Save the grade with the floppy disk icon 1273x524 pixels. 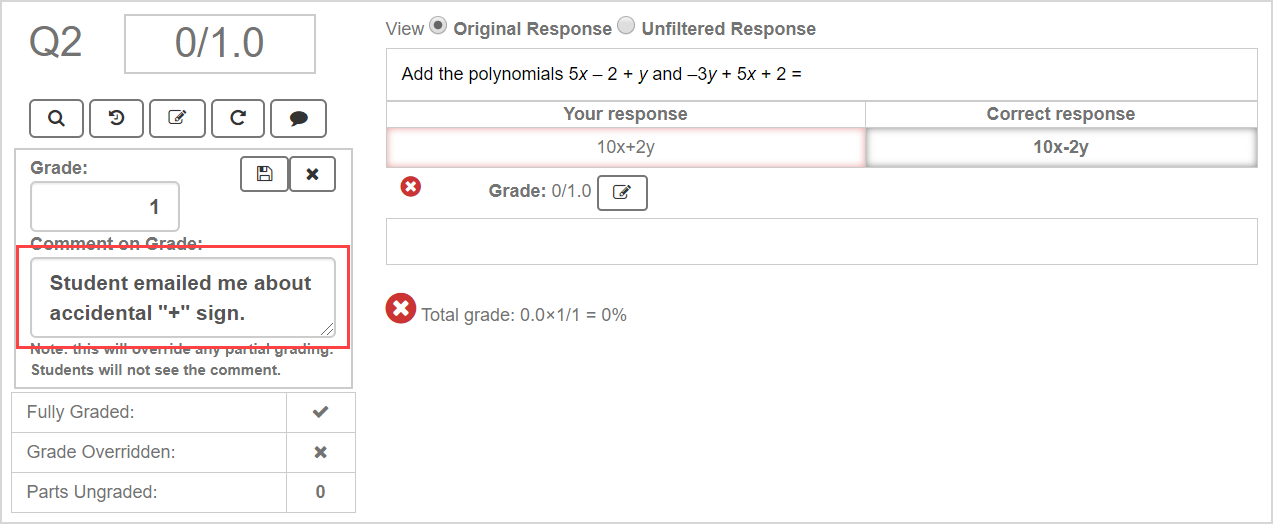tap(264, 174)
